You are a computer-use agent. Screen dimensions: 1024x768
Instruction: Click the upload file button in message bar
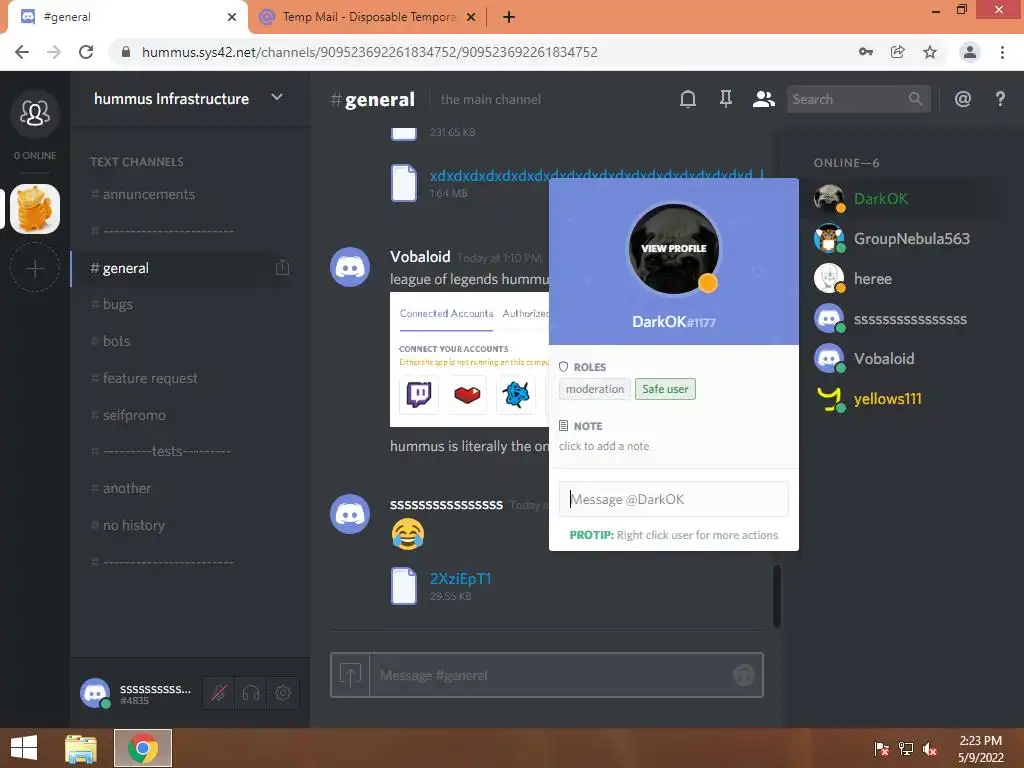pyautogui.click(x=350, y=675)
